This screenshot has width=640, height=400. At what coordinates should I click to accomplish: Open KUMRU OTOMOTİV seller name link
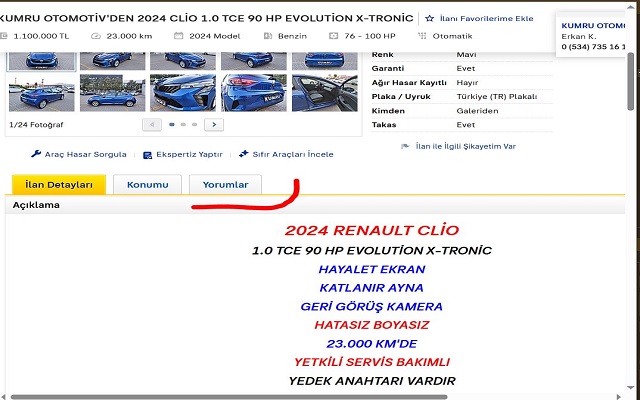tap(593, 25)
